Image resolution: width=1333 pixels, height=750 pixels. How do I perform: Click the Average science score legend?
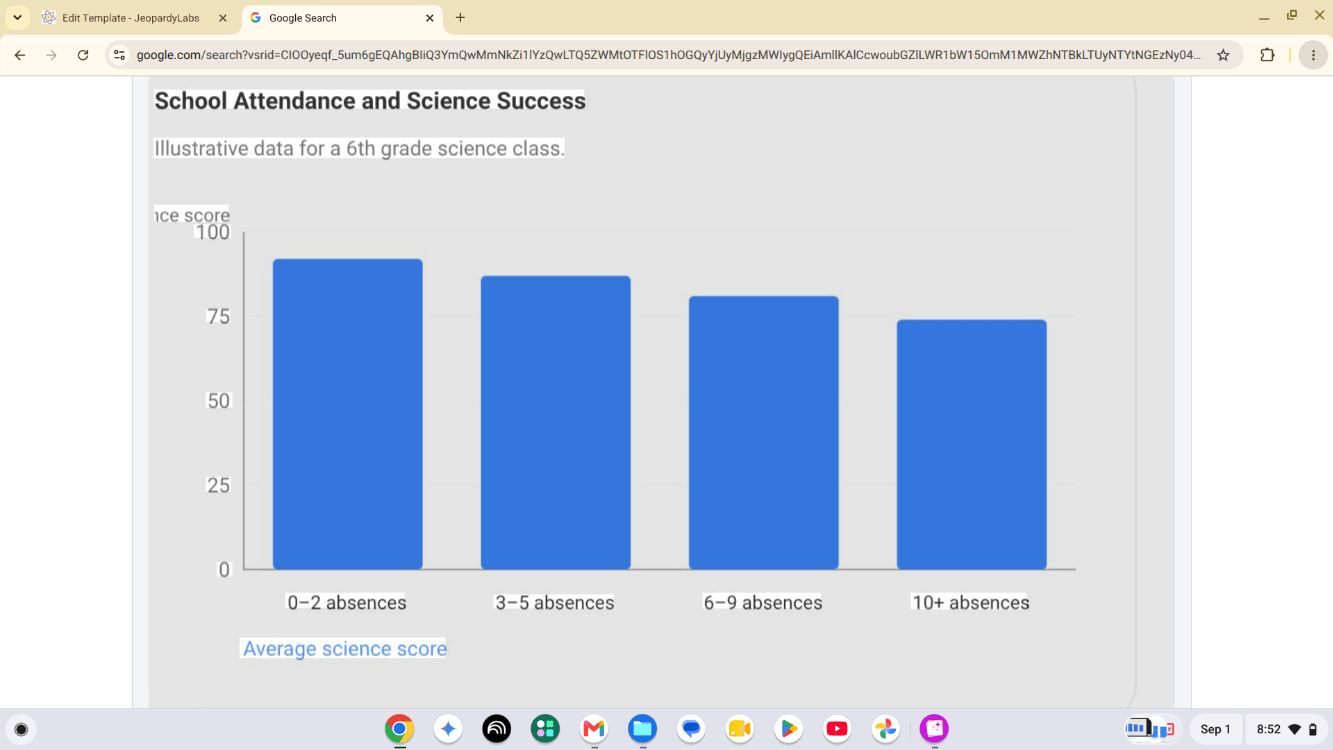click(345, 648)
